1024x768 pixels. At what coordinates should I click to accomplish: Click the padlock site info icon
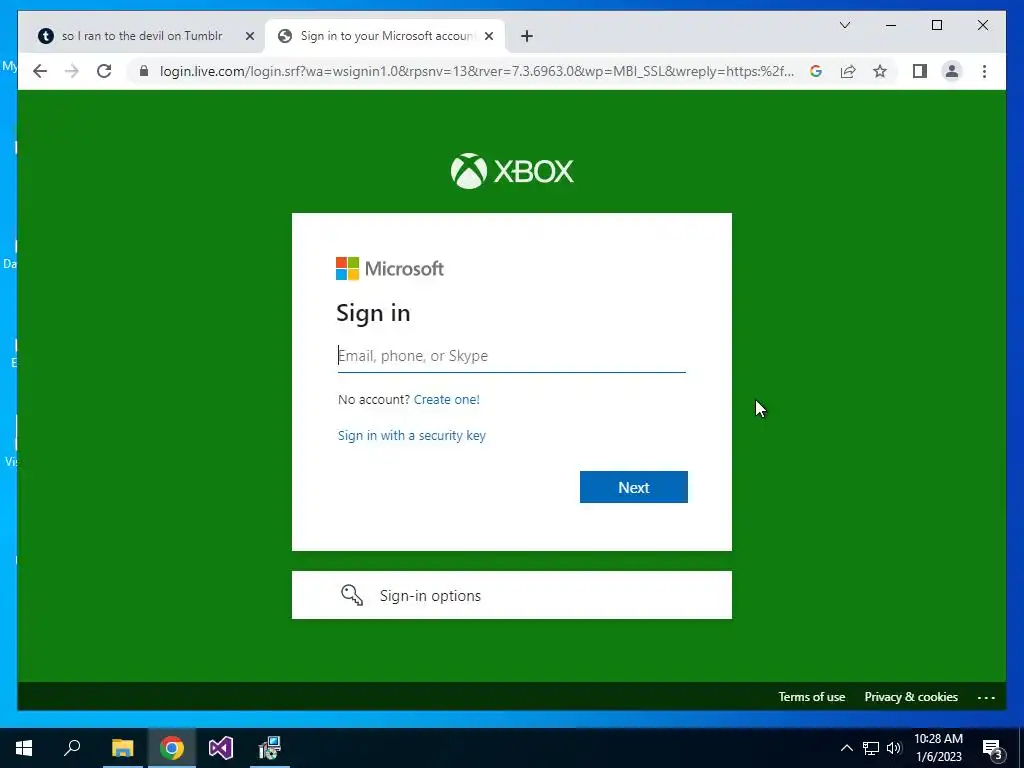point(144,71)
